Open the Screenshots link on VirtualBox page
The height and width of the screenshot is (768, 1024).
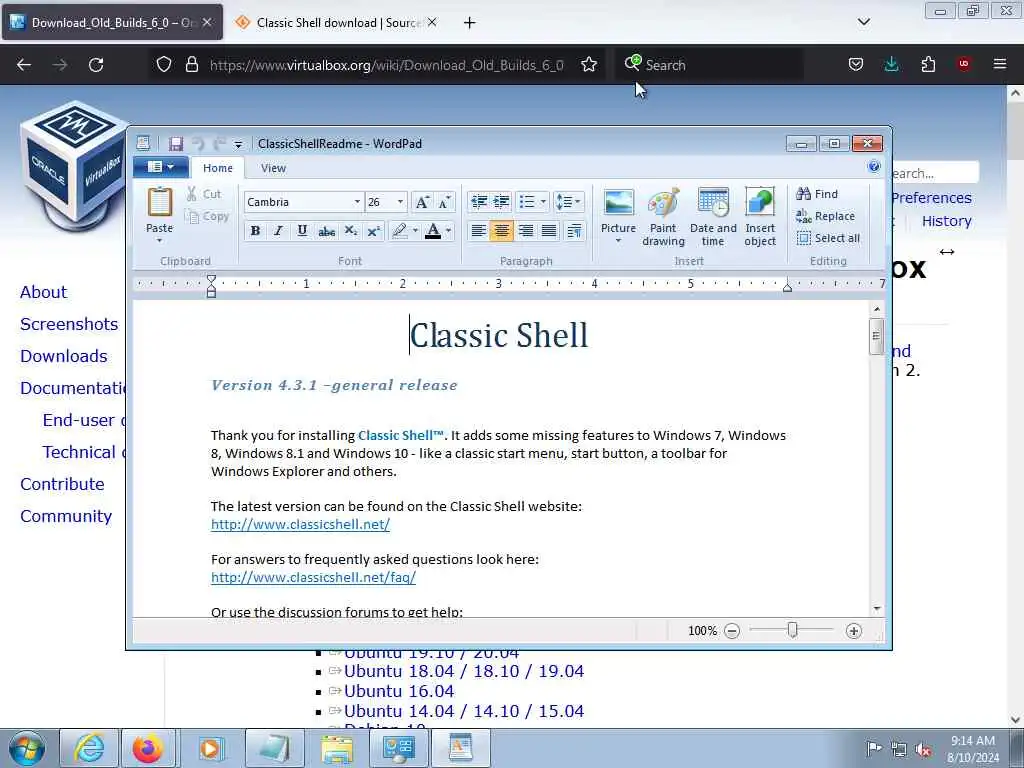(69, 324)
